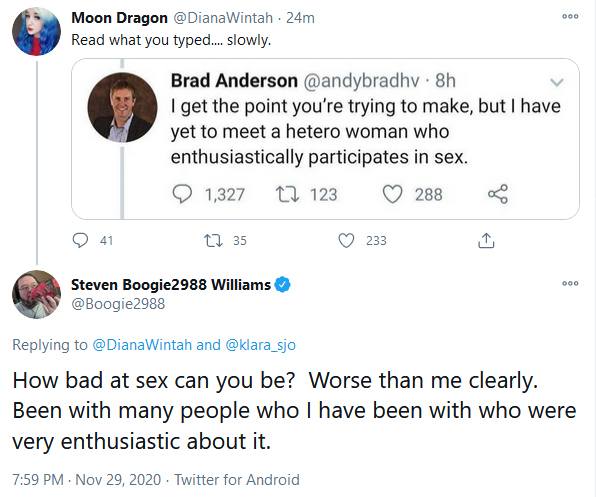Retweet Moon Dragon's tweet
The width and height of the screenshot is (596, 497).
213,241
